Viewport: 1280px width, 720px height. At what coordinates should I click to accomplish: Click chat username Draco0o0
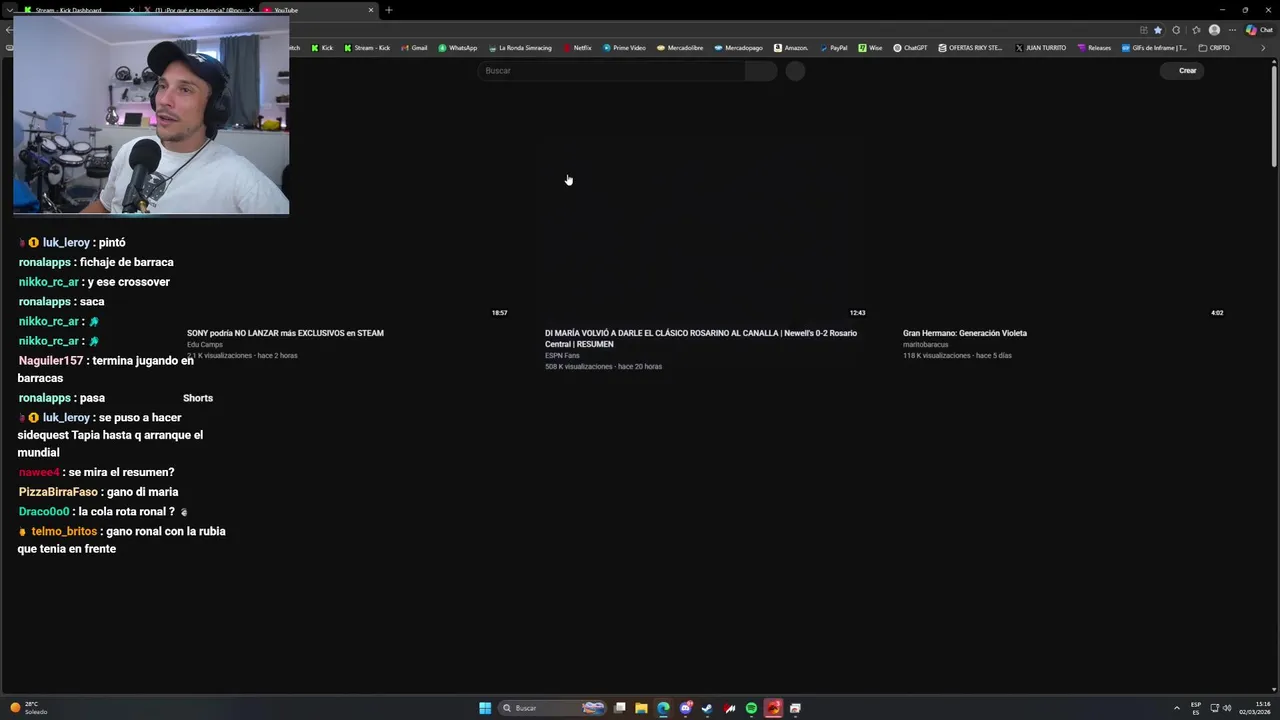pos(44,512)
